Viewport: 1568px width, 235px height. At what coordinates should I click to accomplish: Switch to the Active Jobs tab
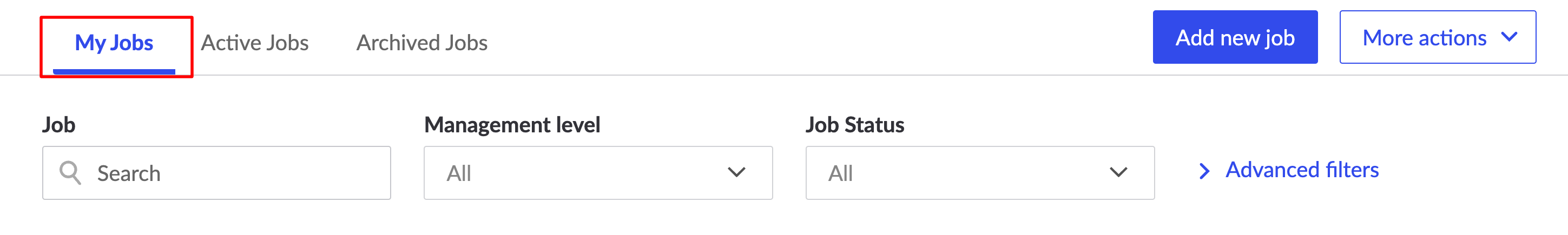click(254, 43)
